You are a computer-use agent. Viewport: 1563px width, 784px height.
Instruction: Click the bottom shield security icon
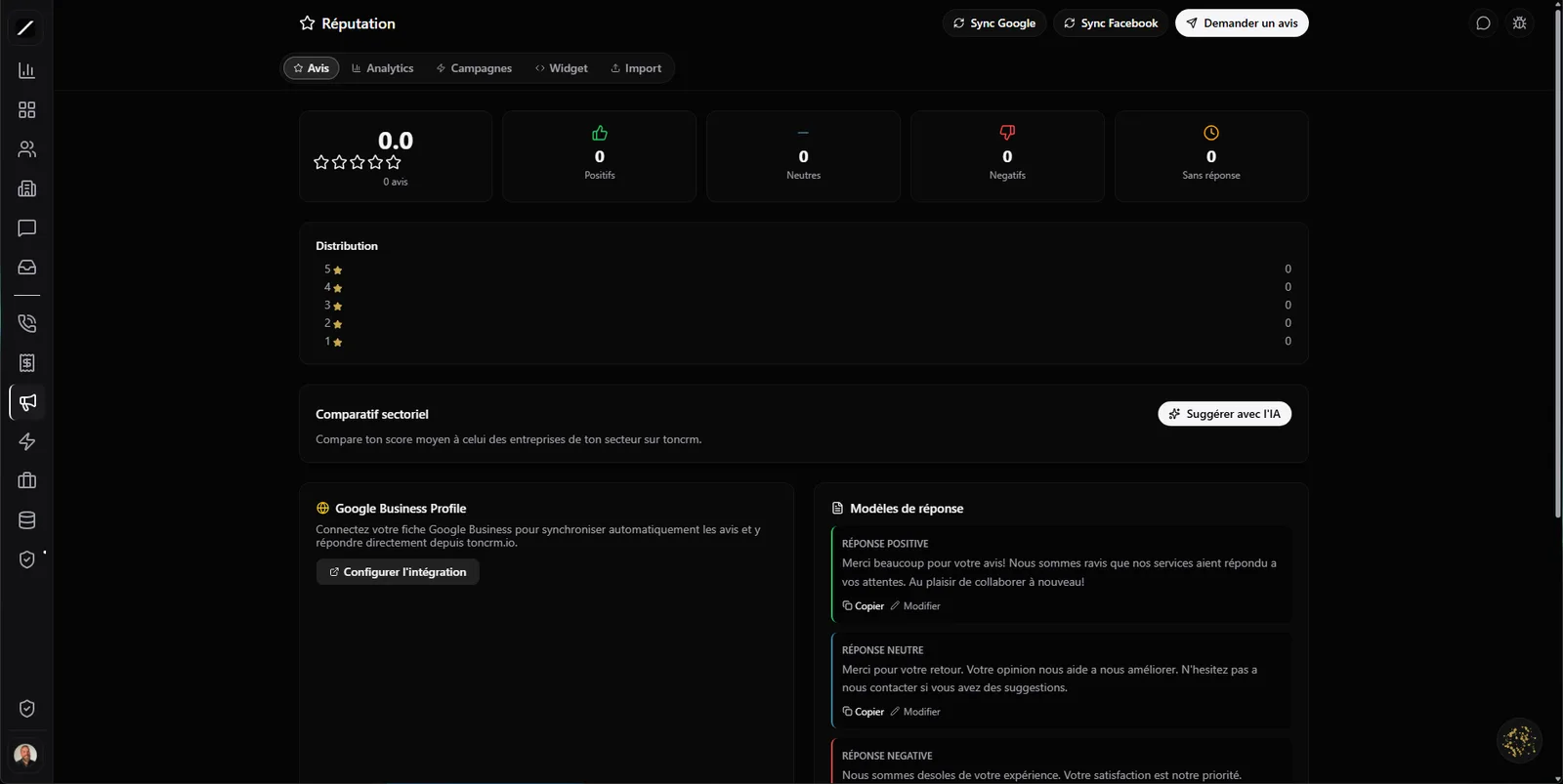click(26, 709)
